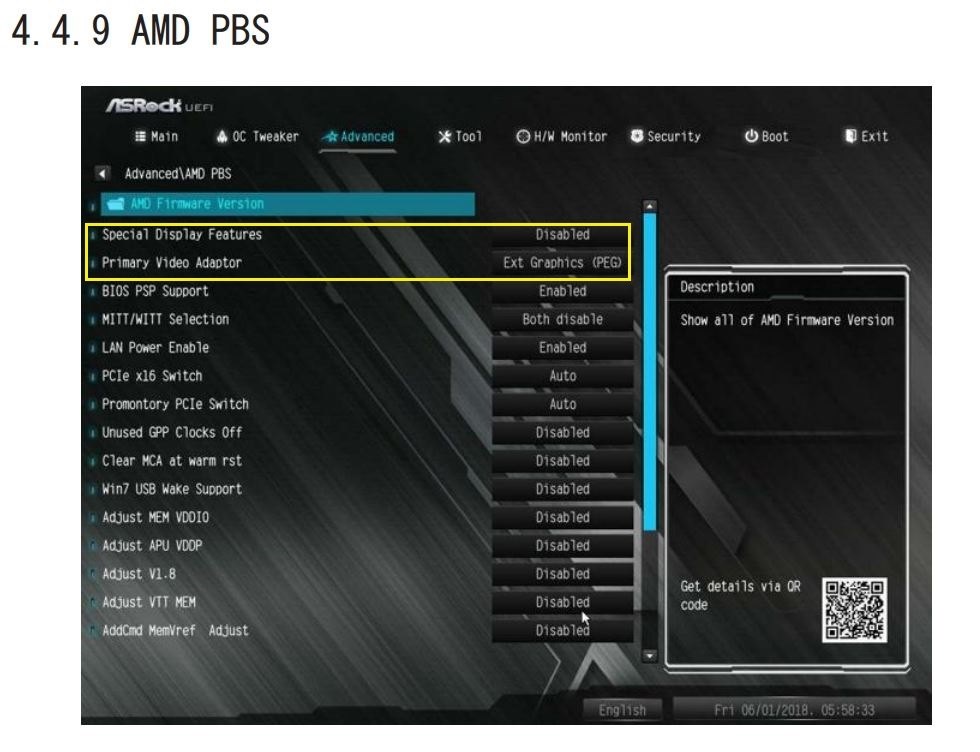Screen dimensions: 980x752
Task: Open Adjust MEM VDDIO value dropdown
Action: click(x=562, y=518)
